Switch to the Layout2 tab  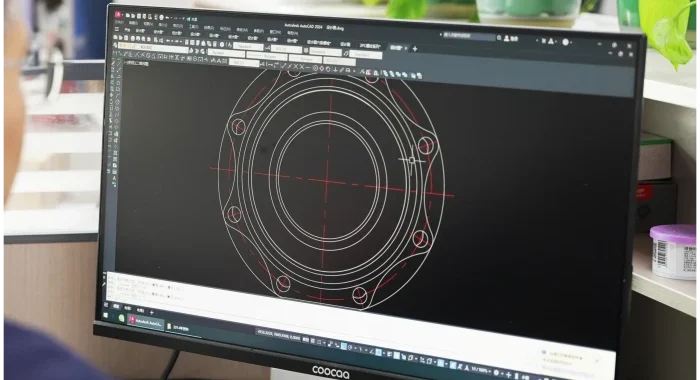pos(140,310)
